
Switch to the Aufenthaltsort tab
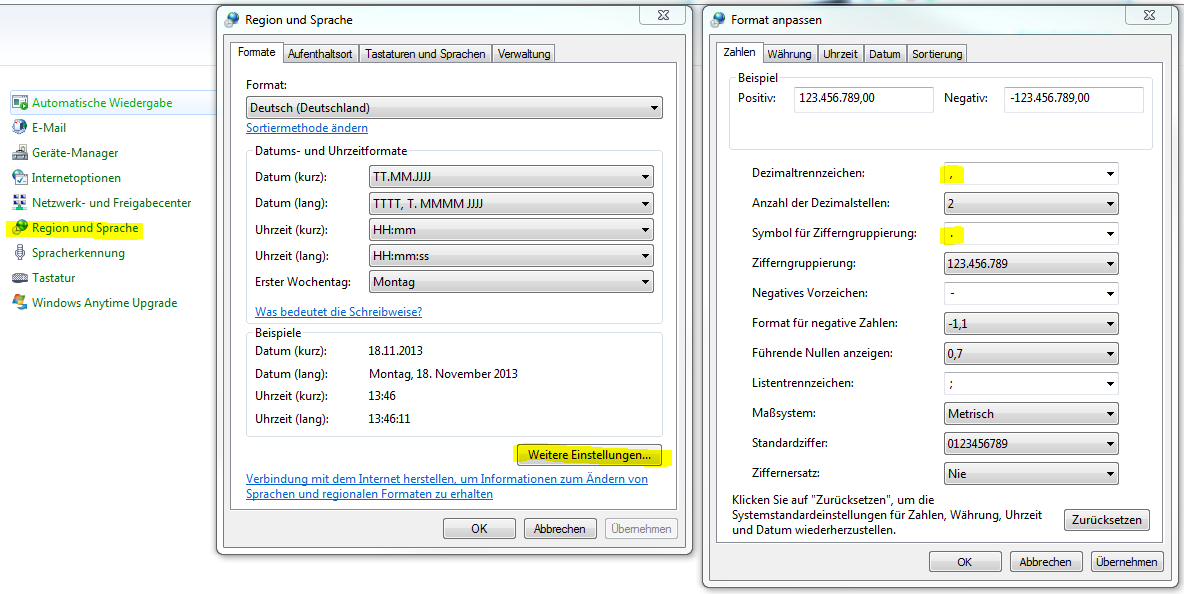point(320,54)
